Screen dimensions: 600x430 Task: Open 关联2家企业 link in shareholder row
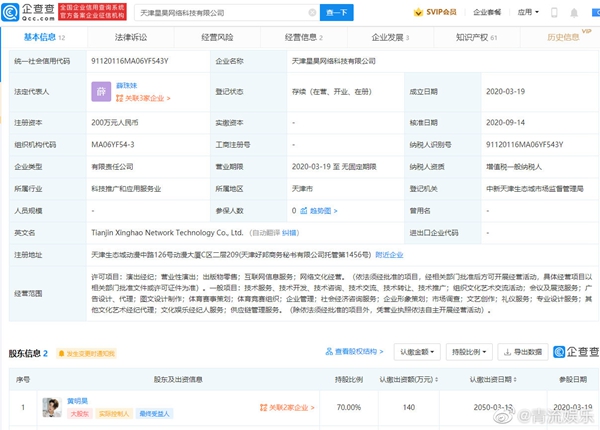[287, 408]
